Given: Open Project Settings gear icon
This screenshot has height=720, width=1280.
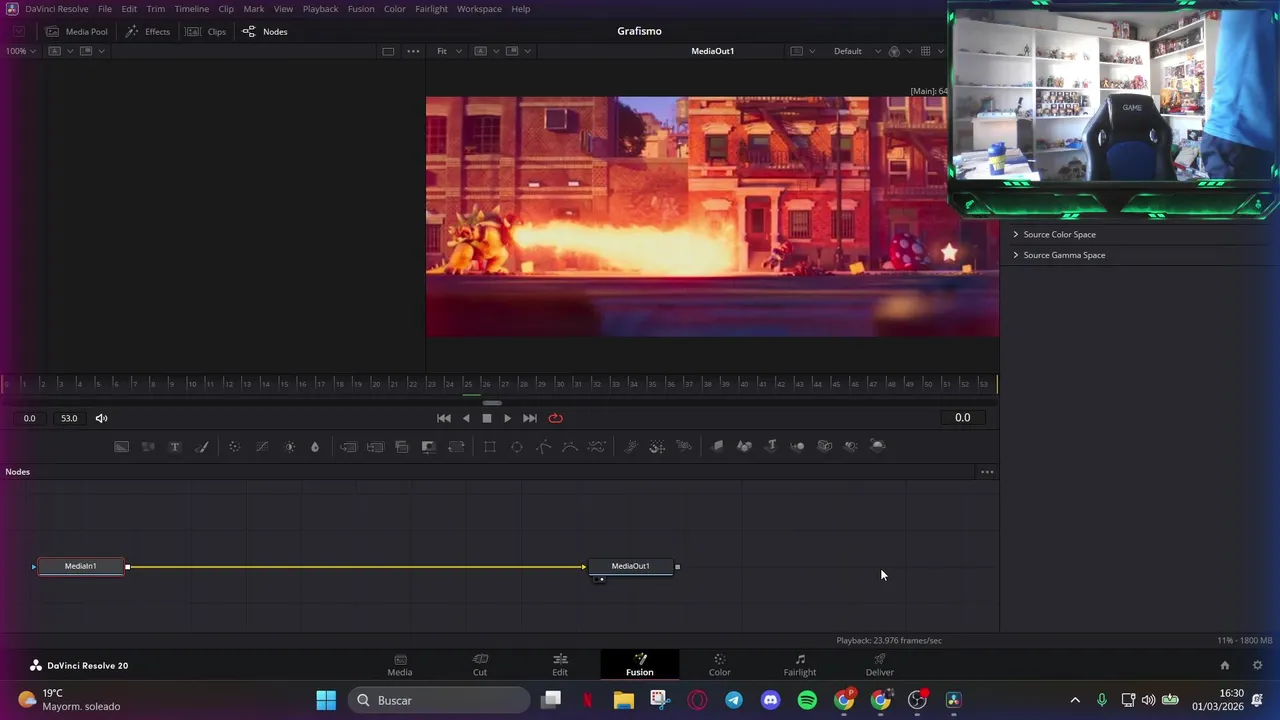Looking at the screenshot, I should tap(1258, 665).
